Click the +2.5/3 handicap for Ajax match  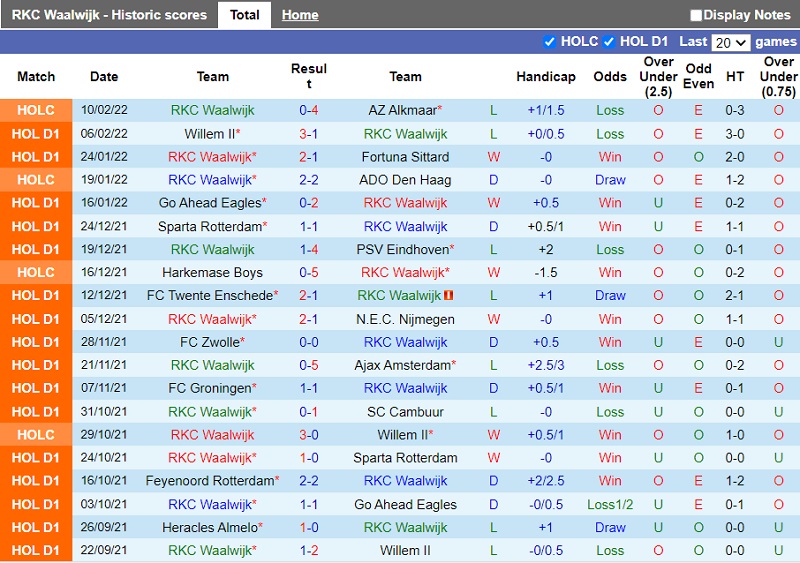click(x=546, y=365)
